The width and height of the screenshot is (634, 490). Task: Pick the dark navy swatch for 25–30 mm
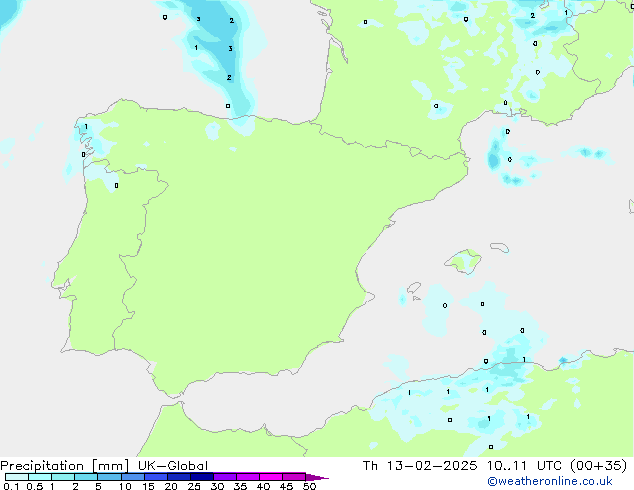[202, 477]
